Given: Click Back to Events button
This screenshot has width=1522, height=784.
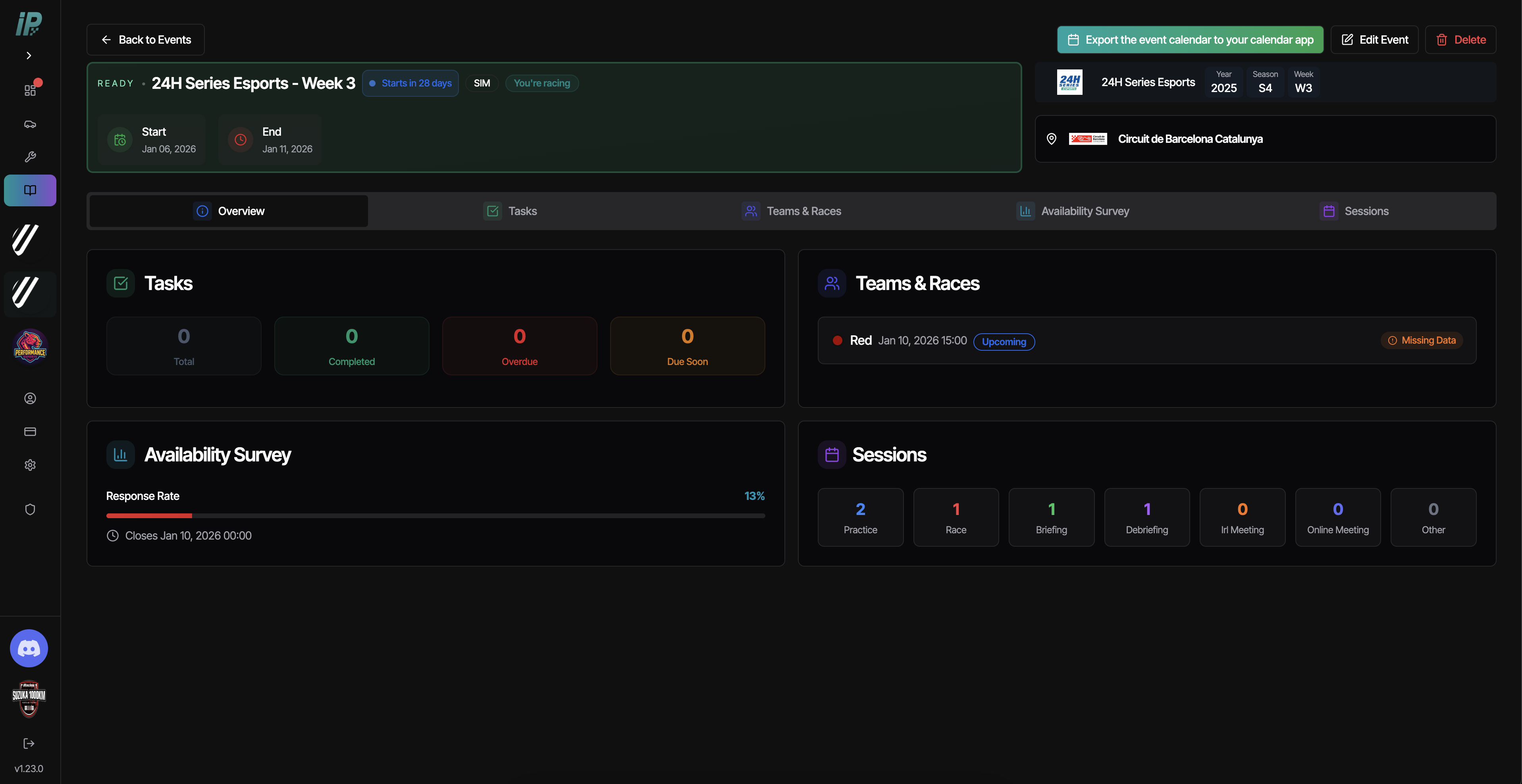Looking at the screenshot, I should 146,40.
